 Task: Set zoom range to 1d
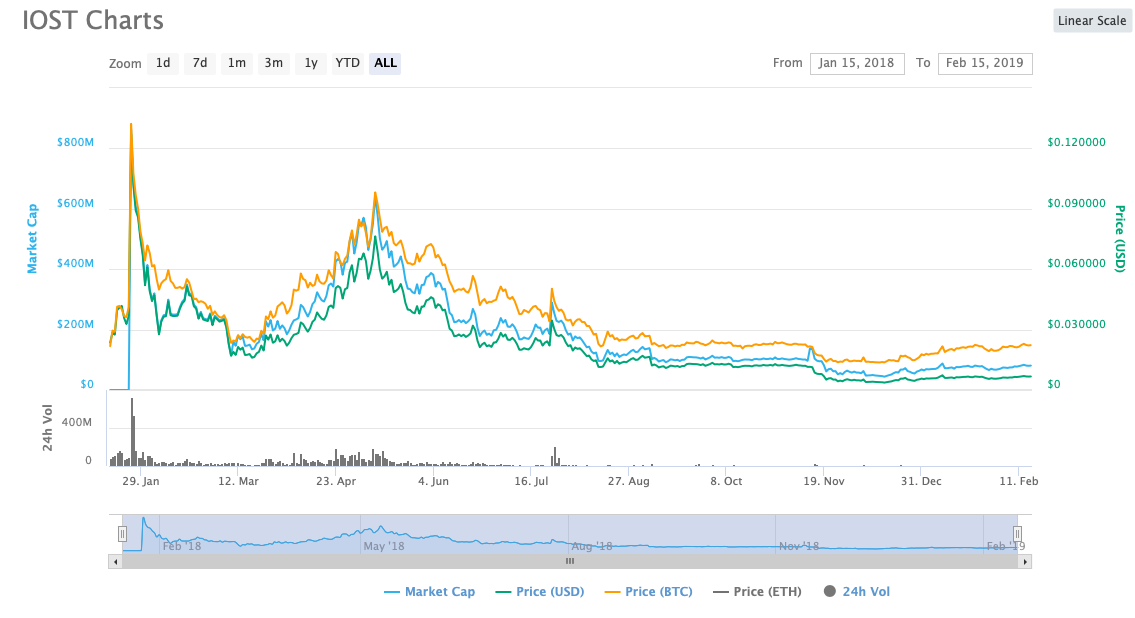[163, 63]
